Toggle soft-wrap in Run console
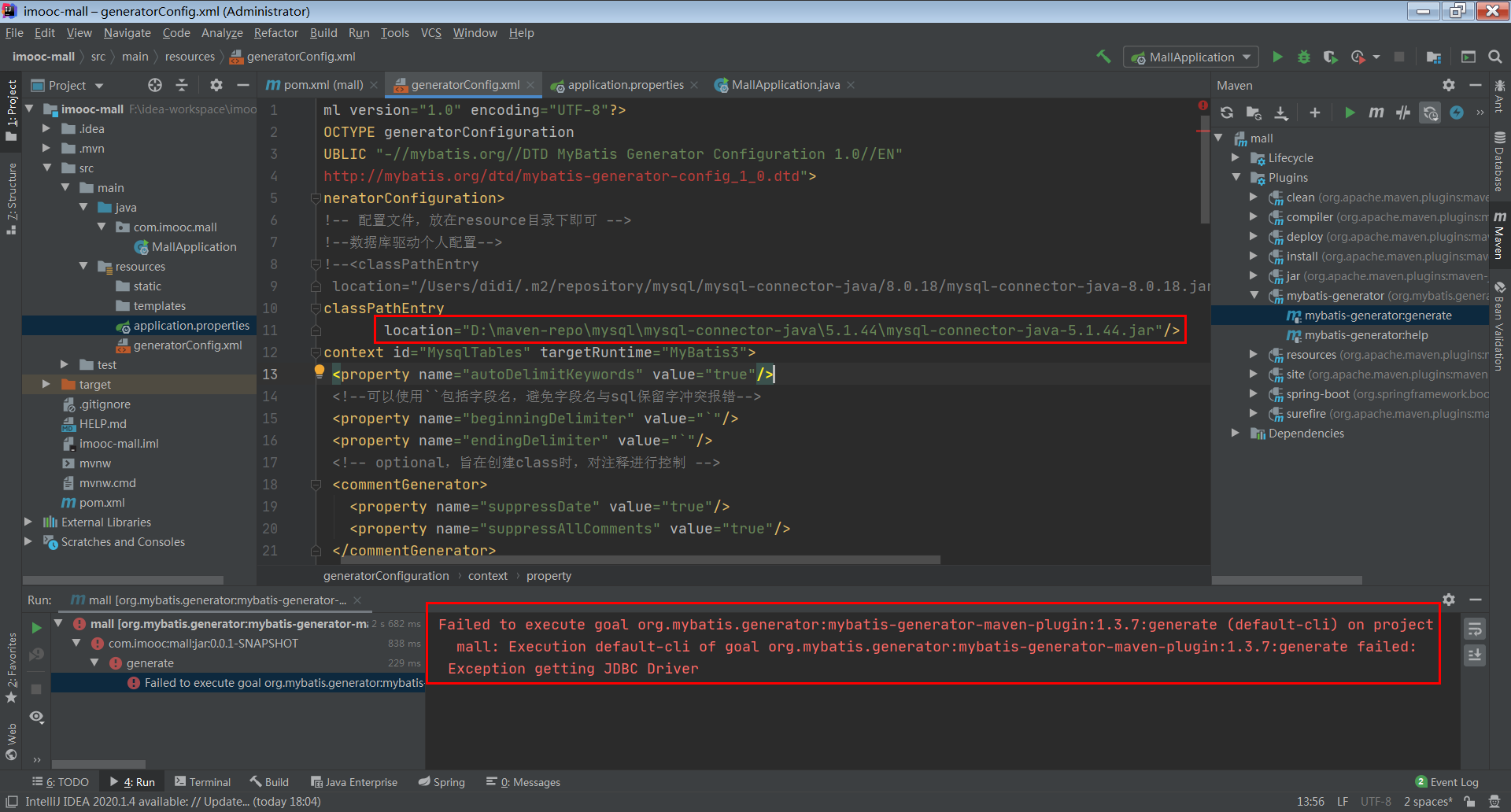 [1475, 629]
